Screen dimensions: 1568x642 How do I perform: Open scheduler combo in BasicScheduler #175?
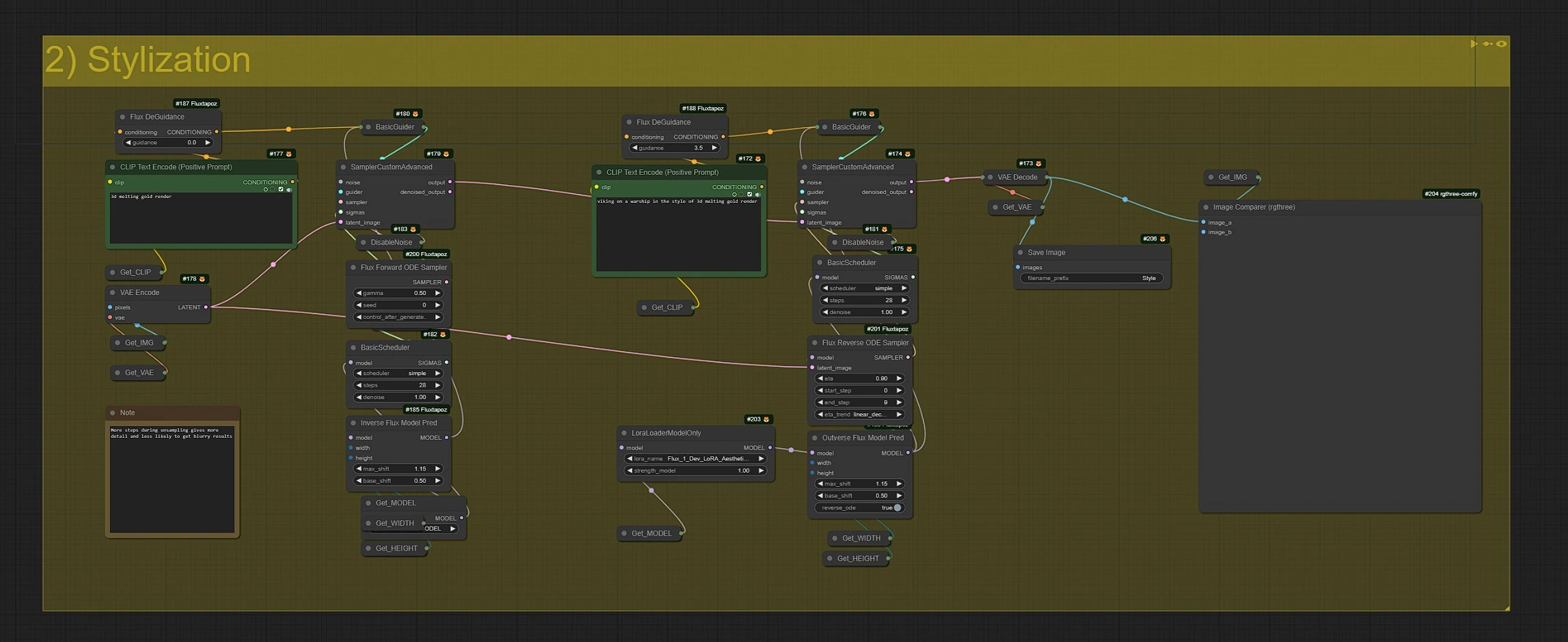864,288
